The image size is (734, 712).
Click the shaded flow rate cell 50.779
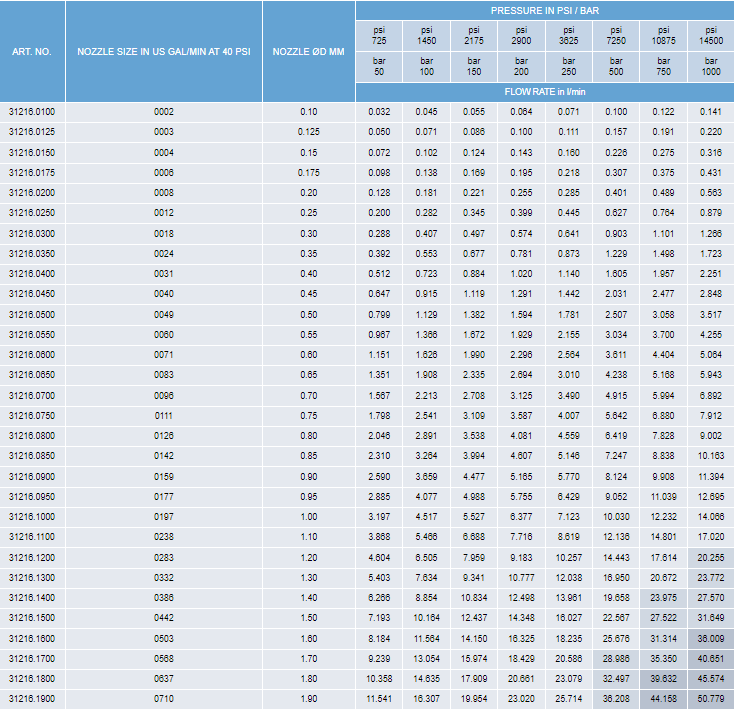click(710, 699)
